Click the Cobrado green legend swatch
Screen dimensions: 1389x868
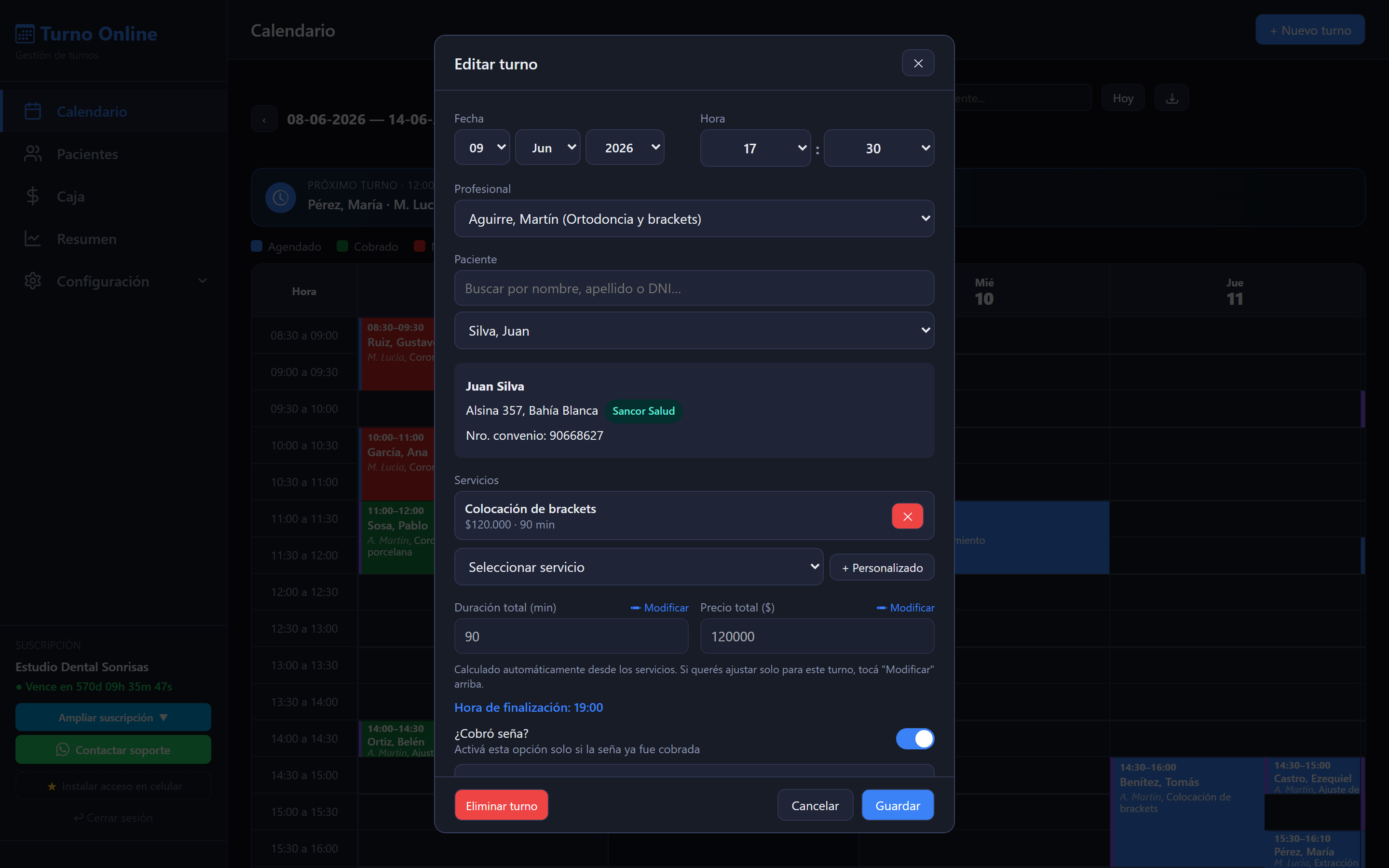(342, 246)
